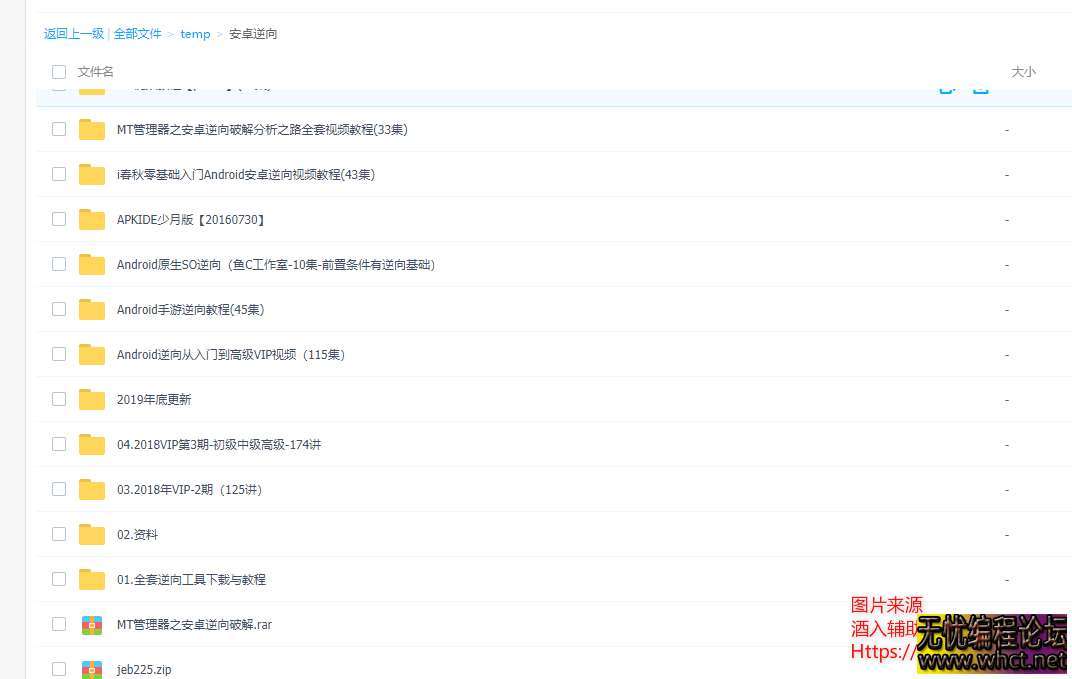Screen dimensions: 1072x679
Task: Open the Android手游逆向教程(45集) folder icon
Action: (x=91, y=309)
